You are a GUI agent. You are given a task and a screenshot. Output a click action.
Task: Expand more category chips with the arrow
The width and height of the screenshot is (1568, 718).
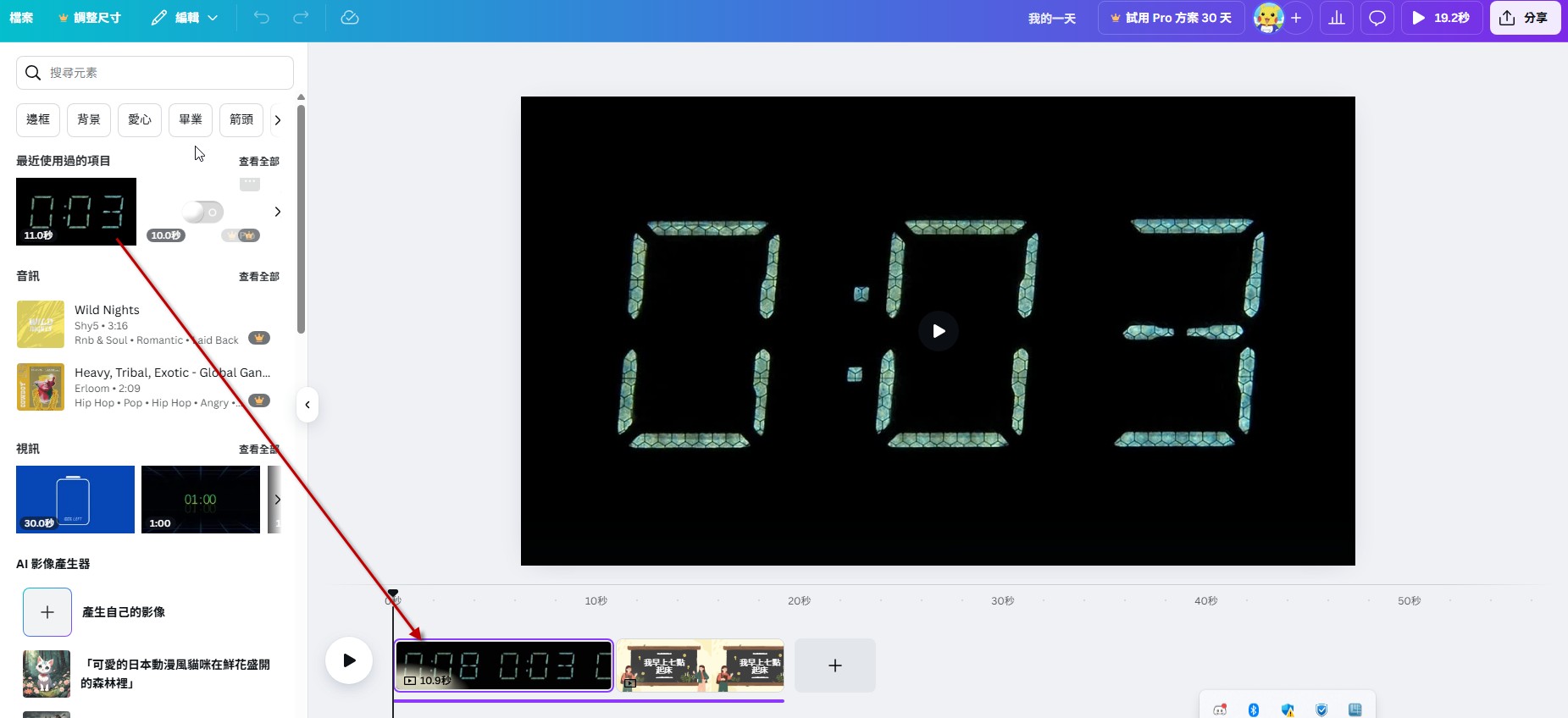tap(278, 120)
